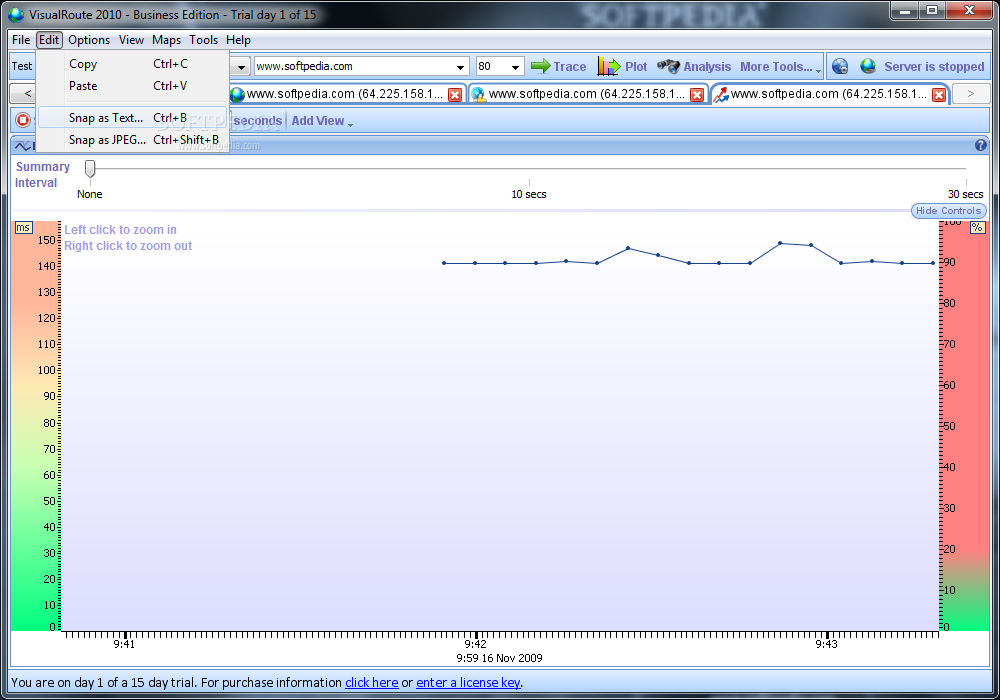Close the open Edit menu
1000x700 pixels.
(49, 40)
